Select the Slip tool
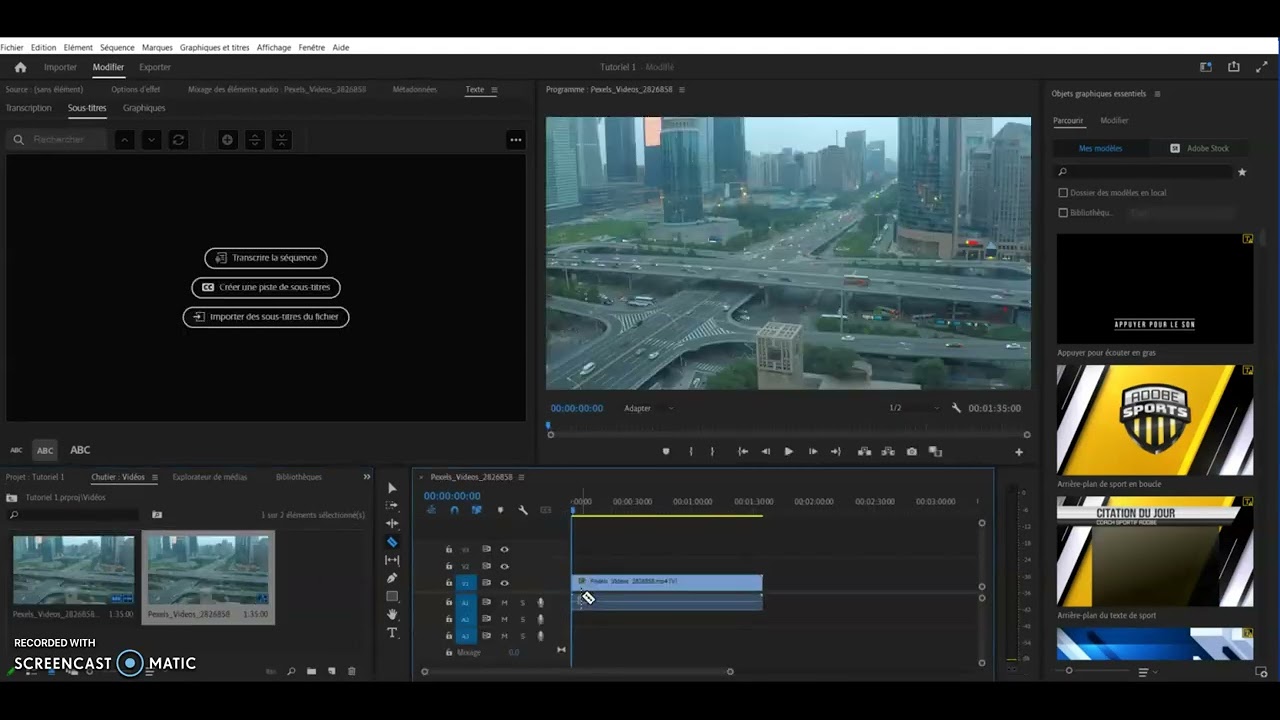 (x=392, y=560)
